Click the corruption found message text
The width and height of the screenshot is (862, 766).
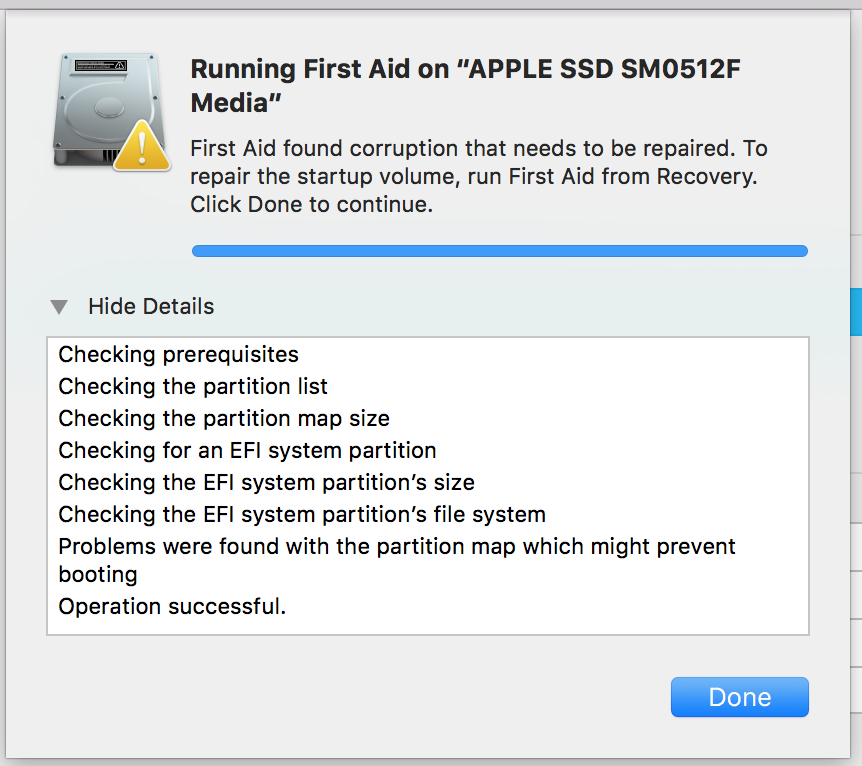pyautogui.click(x=478, y=162)
